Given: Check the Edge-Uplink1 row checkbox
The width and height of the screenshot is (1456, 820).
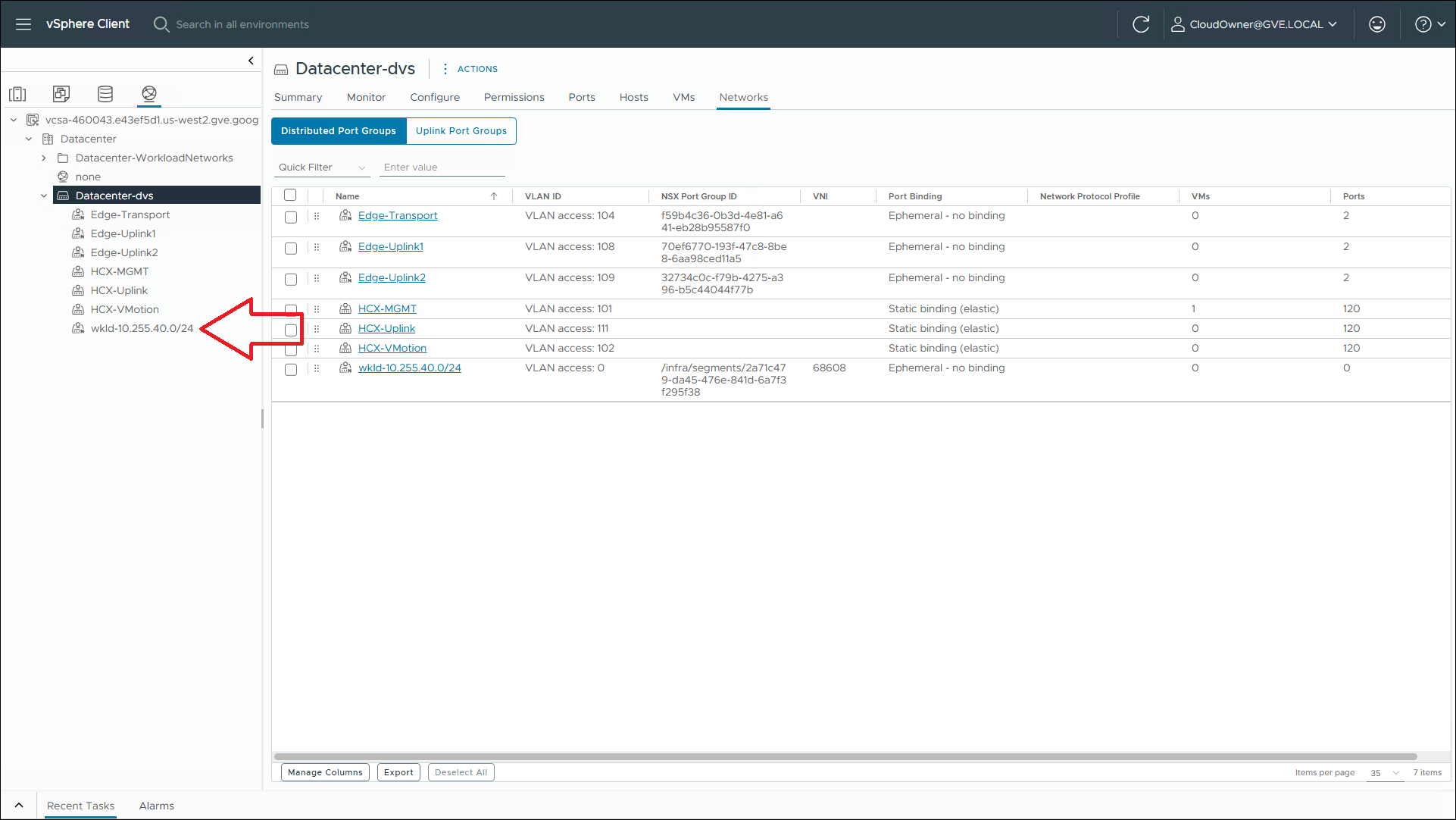Looking at the screenshot, I should pos(291,249).
